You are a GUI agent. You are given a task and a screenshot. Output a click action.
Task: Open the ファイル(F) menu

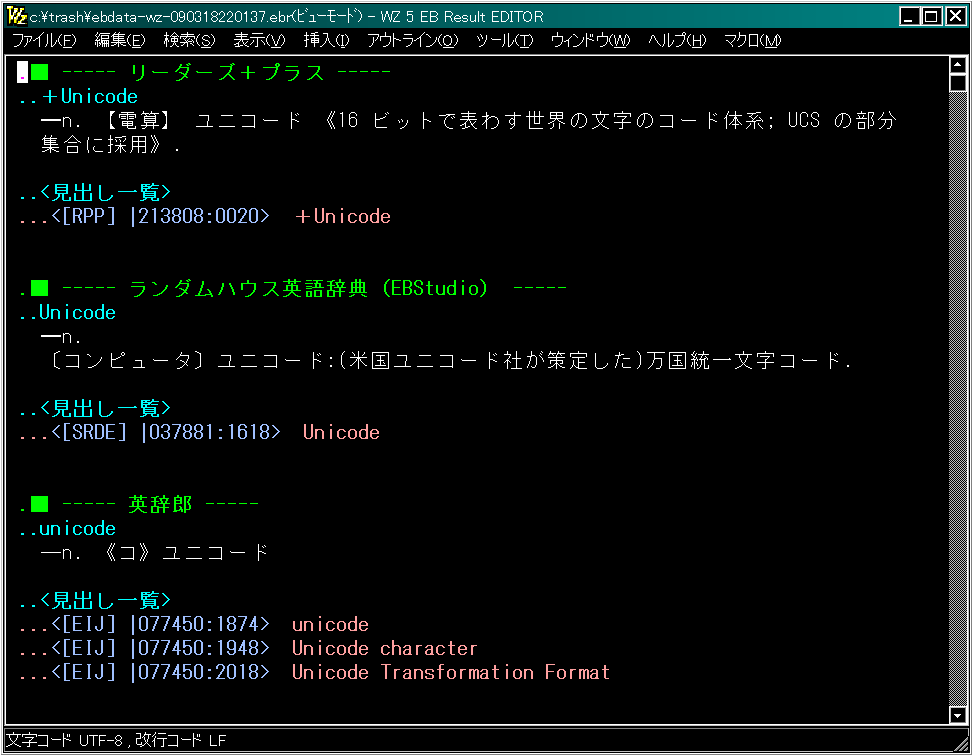(44, 40)
